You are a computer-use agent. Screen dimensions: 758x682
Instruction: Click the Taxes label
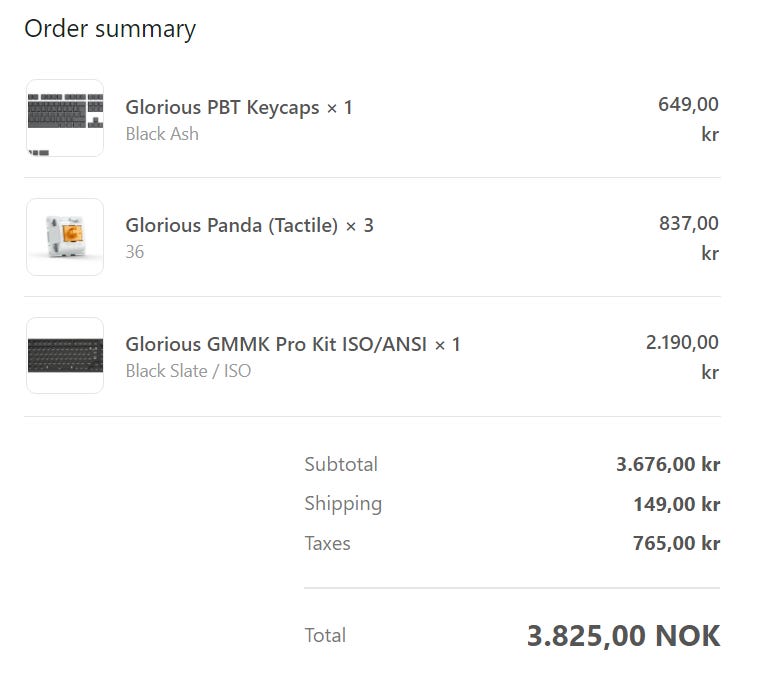(x=327, y=544)
